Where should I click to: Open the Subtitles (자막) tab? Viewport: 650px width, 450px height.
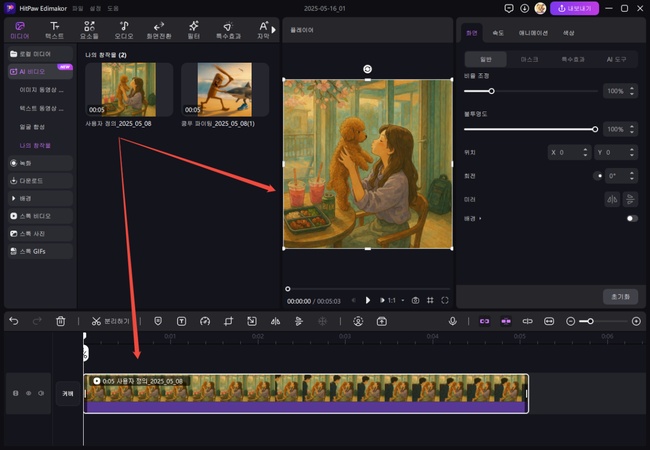pos(263,30)
